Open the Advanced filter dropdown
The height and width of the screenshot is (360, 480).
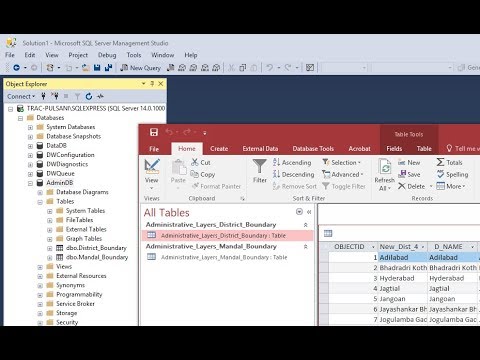click(x=343, y=174)
